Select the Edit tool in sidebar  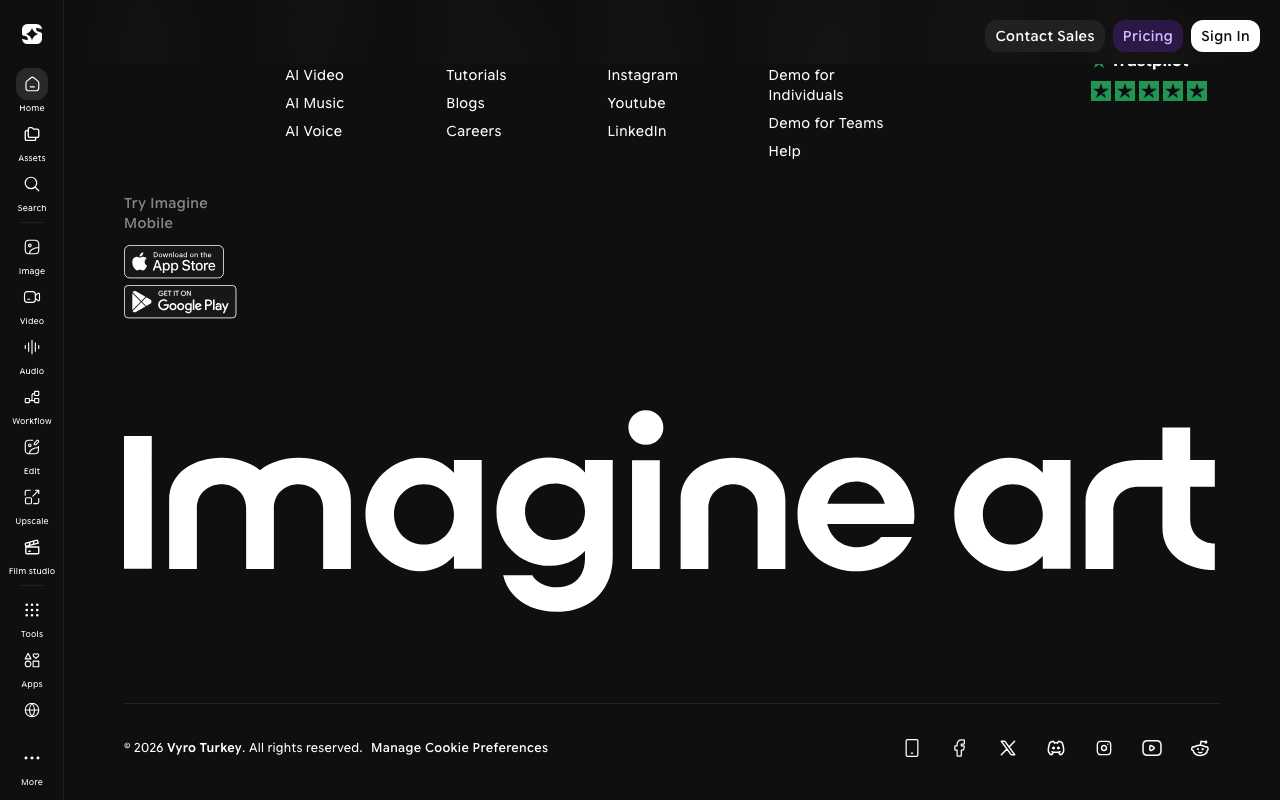(32, 455)
